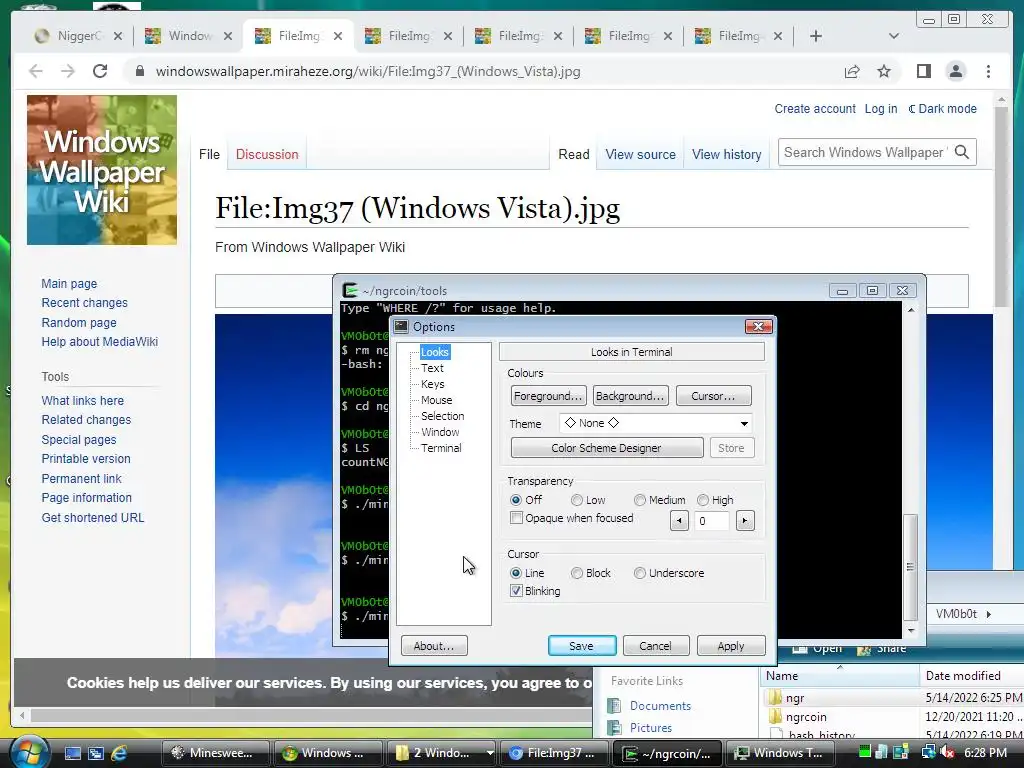Image resolution: width=1024 pixels, height=768 pixels.
Task: Click the Background colour button
Action: point(630,396)
